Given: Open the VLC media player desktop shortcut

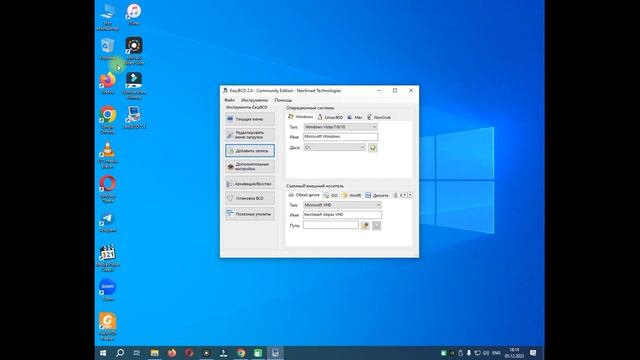Looking at the screenshot, I should [x=108, y=155].
